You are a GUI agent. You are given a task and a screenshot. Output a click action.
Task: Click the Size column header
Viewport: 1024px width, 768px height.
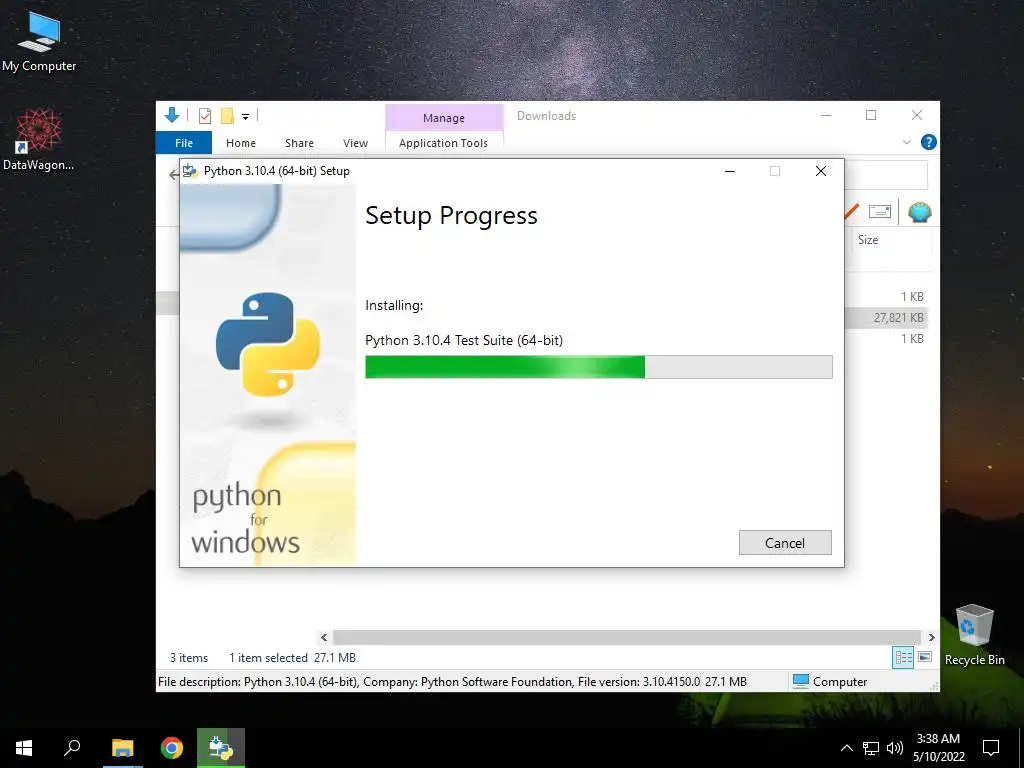pos(868,240)
